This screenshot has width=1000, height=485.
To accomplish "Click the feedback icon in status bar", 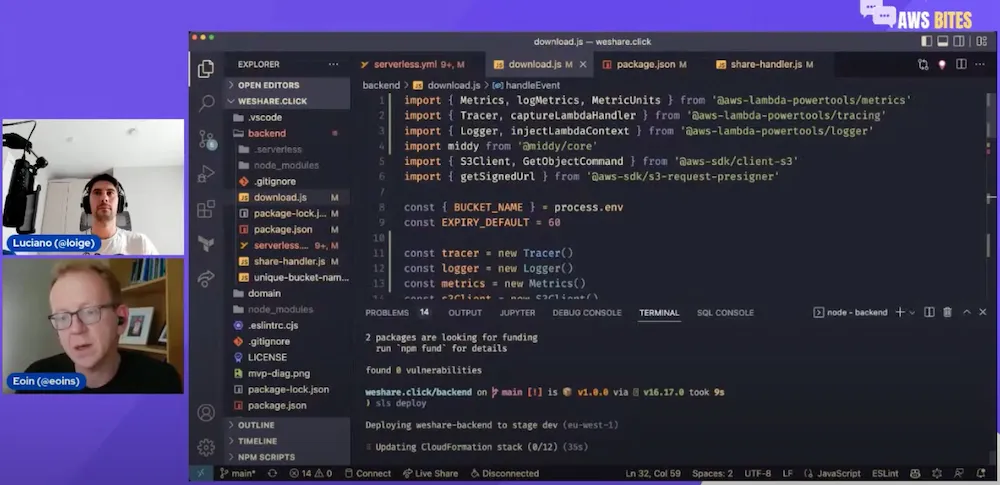I will pos(959,474).
